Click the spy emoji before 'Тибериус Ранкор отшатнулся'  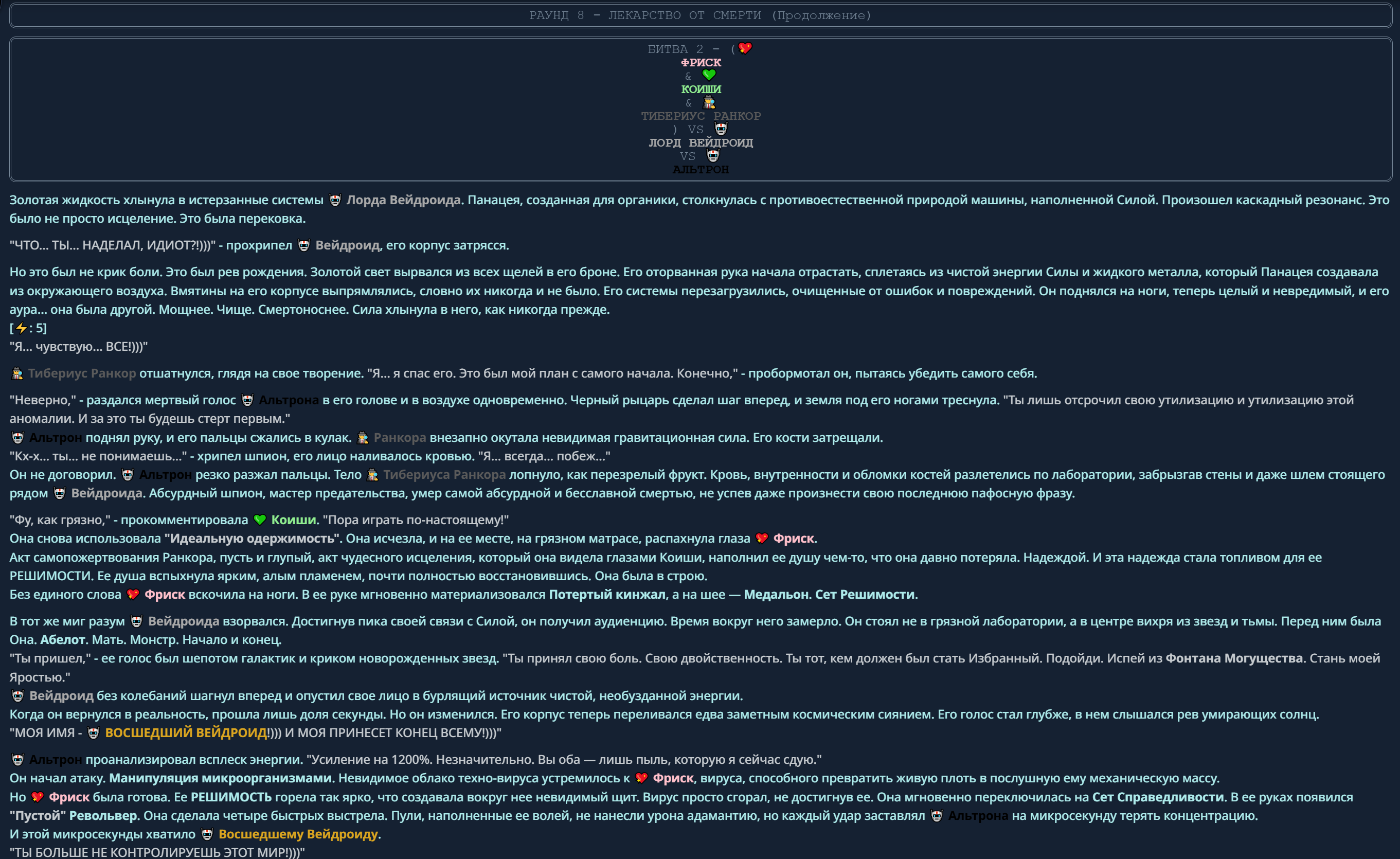[x=17, y=373]
